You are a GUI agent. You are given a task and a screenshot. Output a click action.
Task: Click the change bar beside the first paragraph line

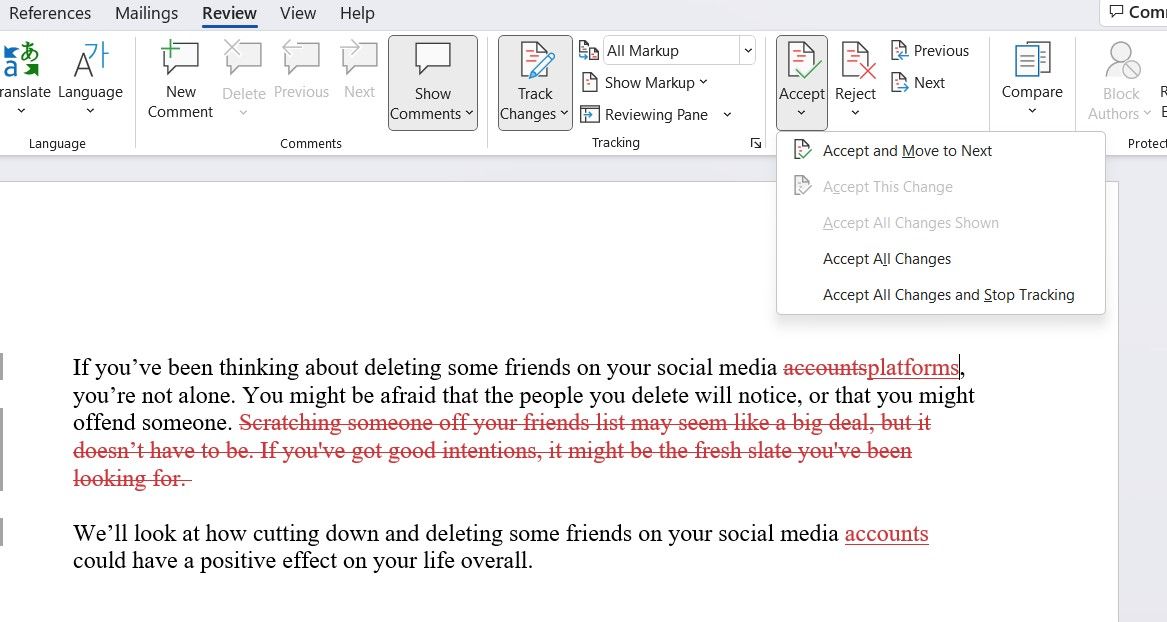2,367
